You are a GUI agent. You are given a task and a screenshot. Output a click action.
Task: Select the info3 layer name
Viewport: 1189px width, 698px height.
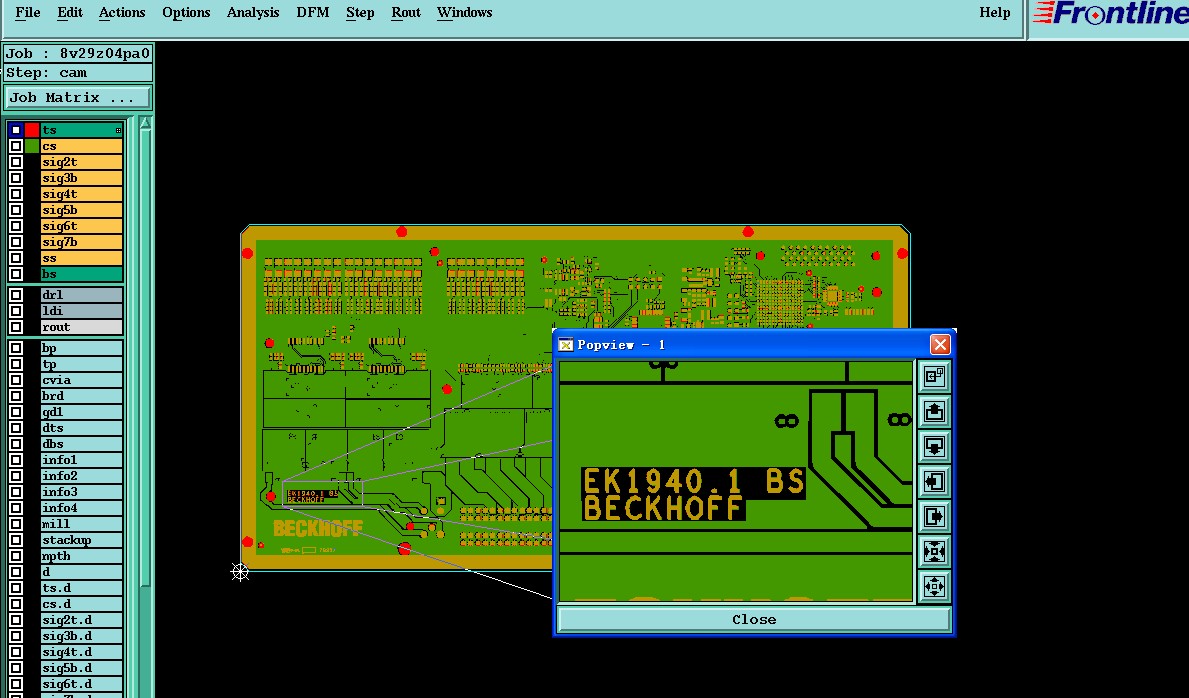click(82, 492)
